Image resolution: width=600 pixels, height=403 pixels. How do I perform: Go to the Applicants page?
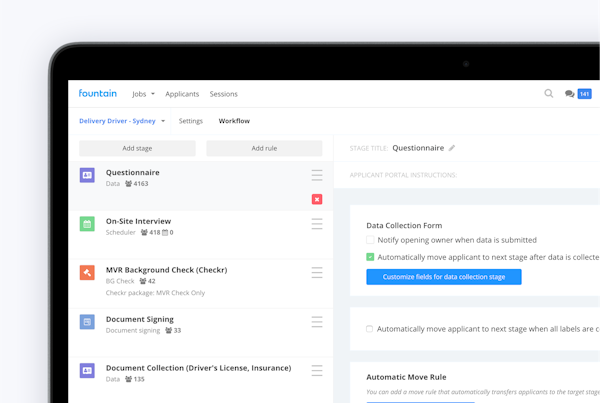tap(182, 94)
